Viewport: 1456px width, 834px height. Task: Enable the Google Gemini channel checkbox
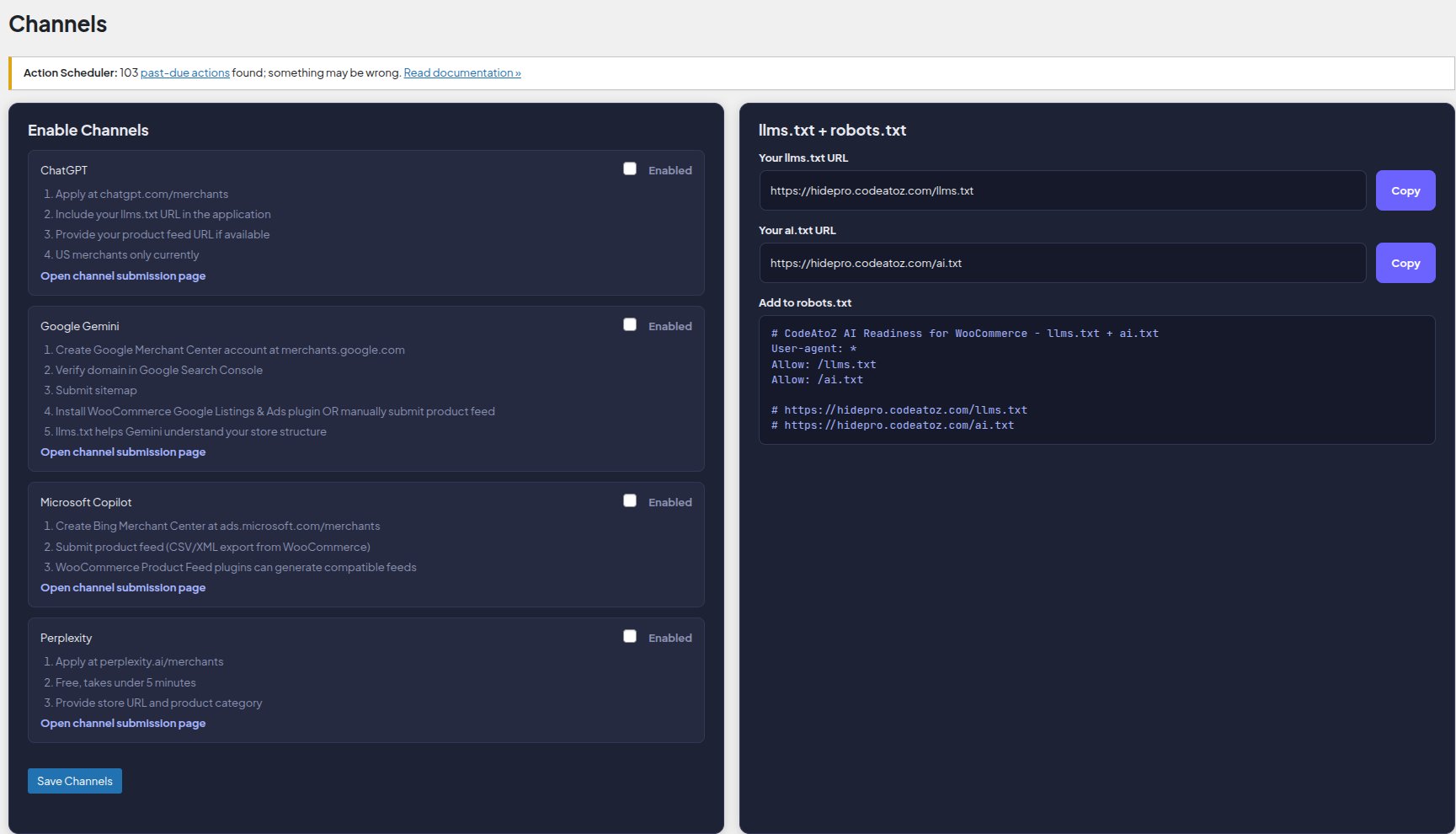pyautogui.click(x=630, y=323)
